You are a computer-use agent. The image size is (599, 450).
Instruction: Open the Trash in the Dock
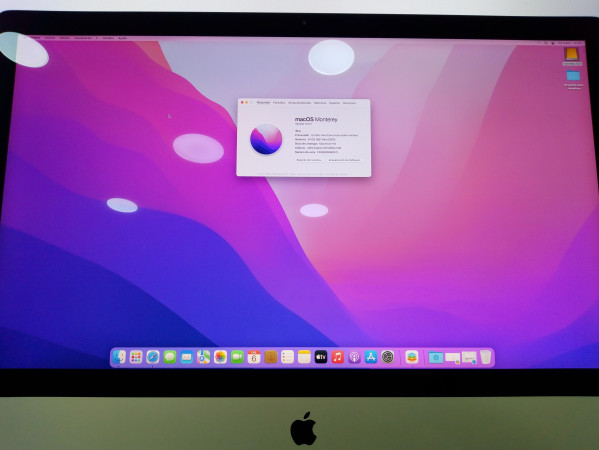[x=486, y=357]
